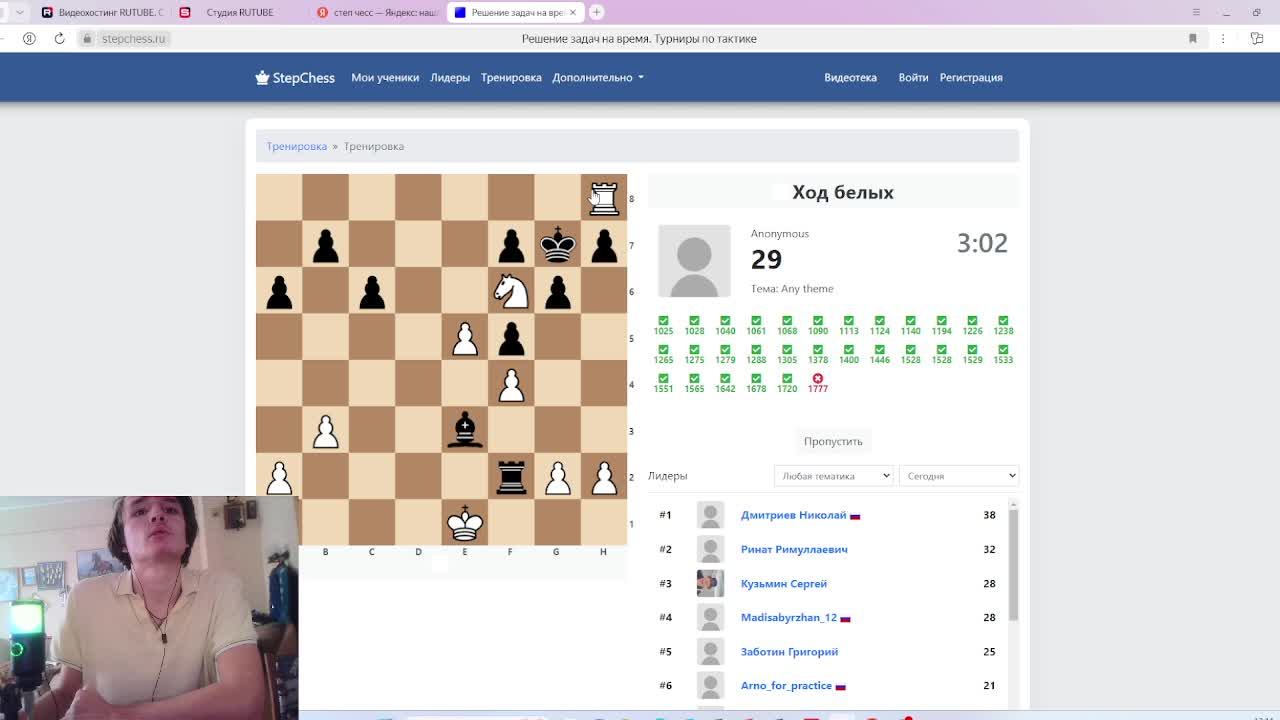Click the Ход белых turn heading
The height and width of the screenshot is (720, 1280).
coord(843,192)
